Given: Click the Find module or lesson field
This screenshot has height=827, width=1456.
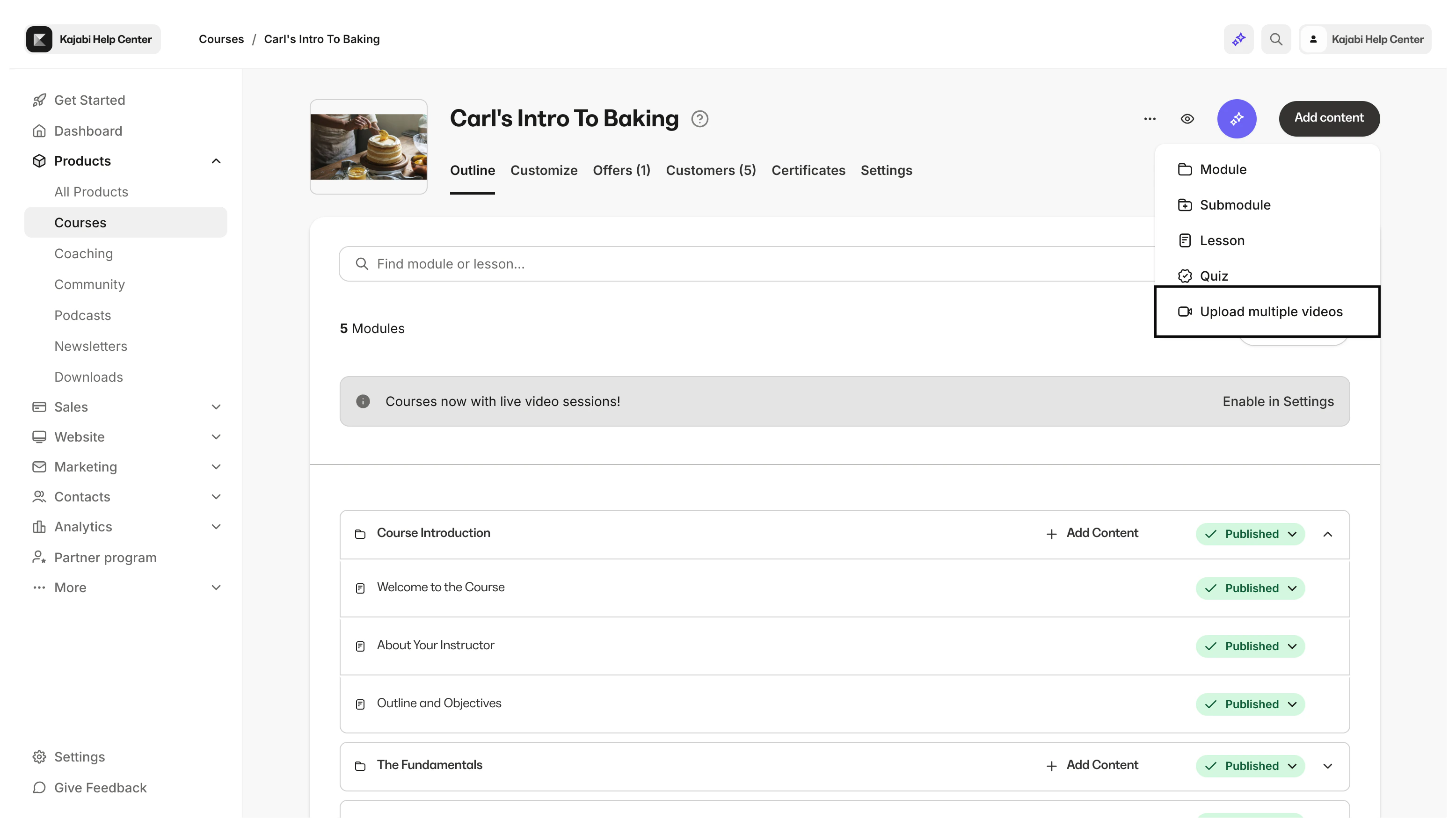Looking at the screenshot, I should (x=738, y=263).
